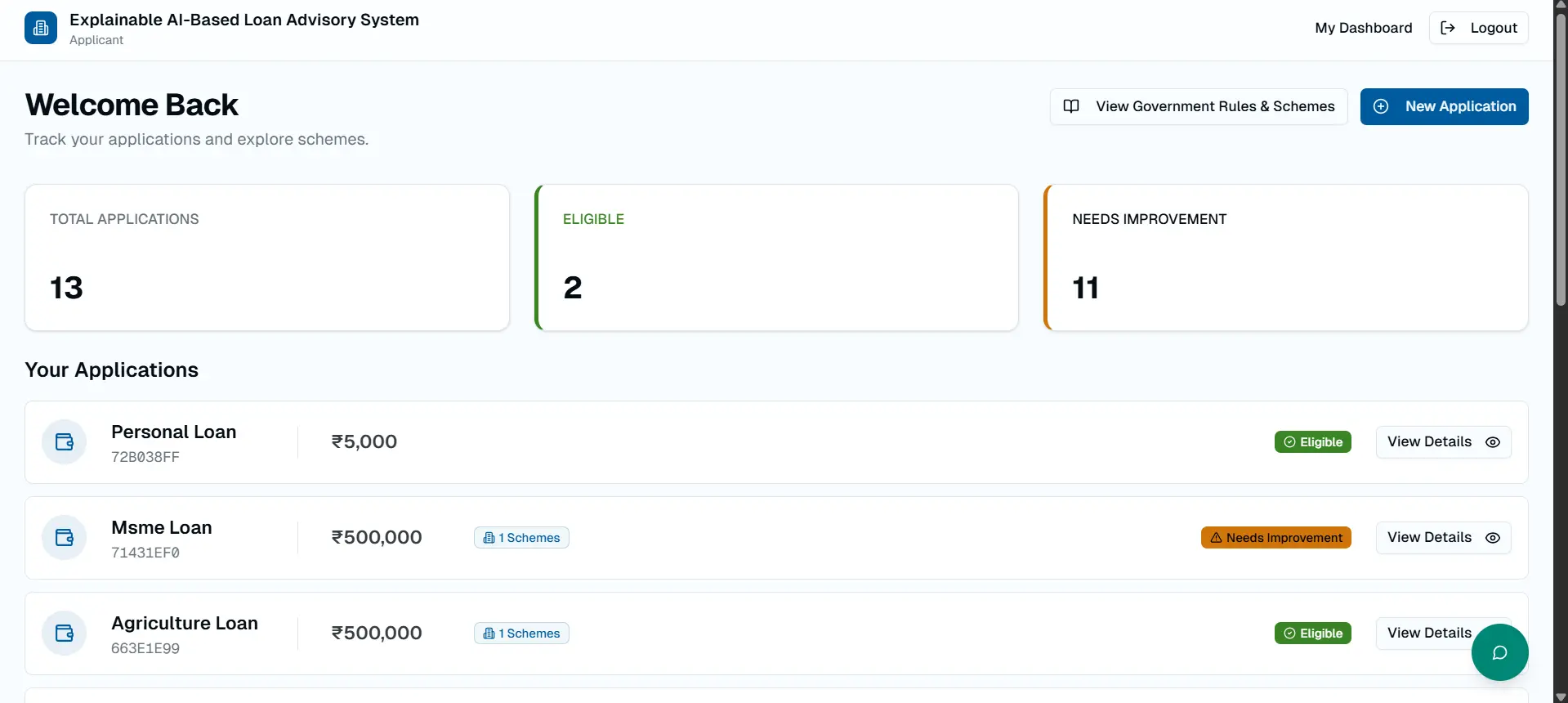Open the chat assistant floating button
This screenshot has height=703, width=1568.
tap(1499, 652)
